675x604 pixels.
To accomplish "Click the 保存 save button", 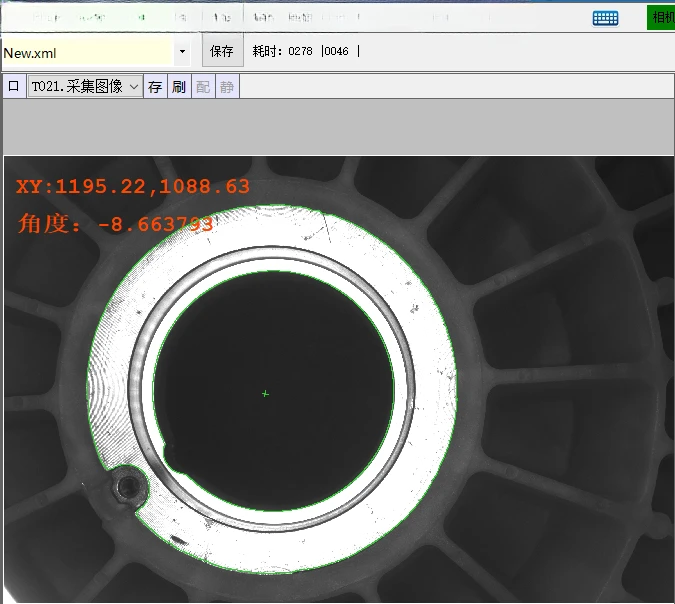I will click(x=222, y=51).
